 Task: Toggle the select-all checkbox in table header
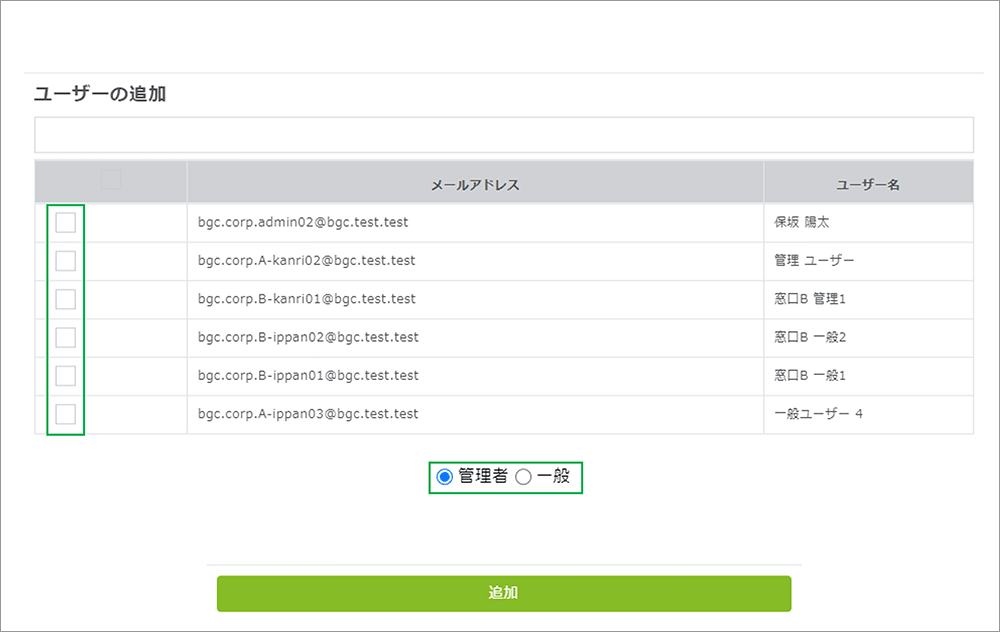pos(111,180)
